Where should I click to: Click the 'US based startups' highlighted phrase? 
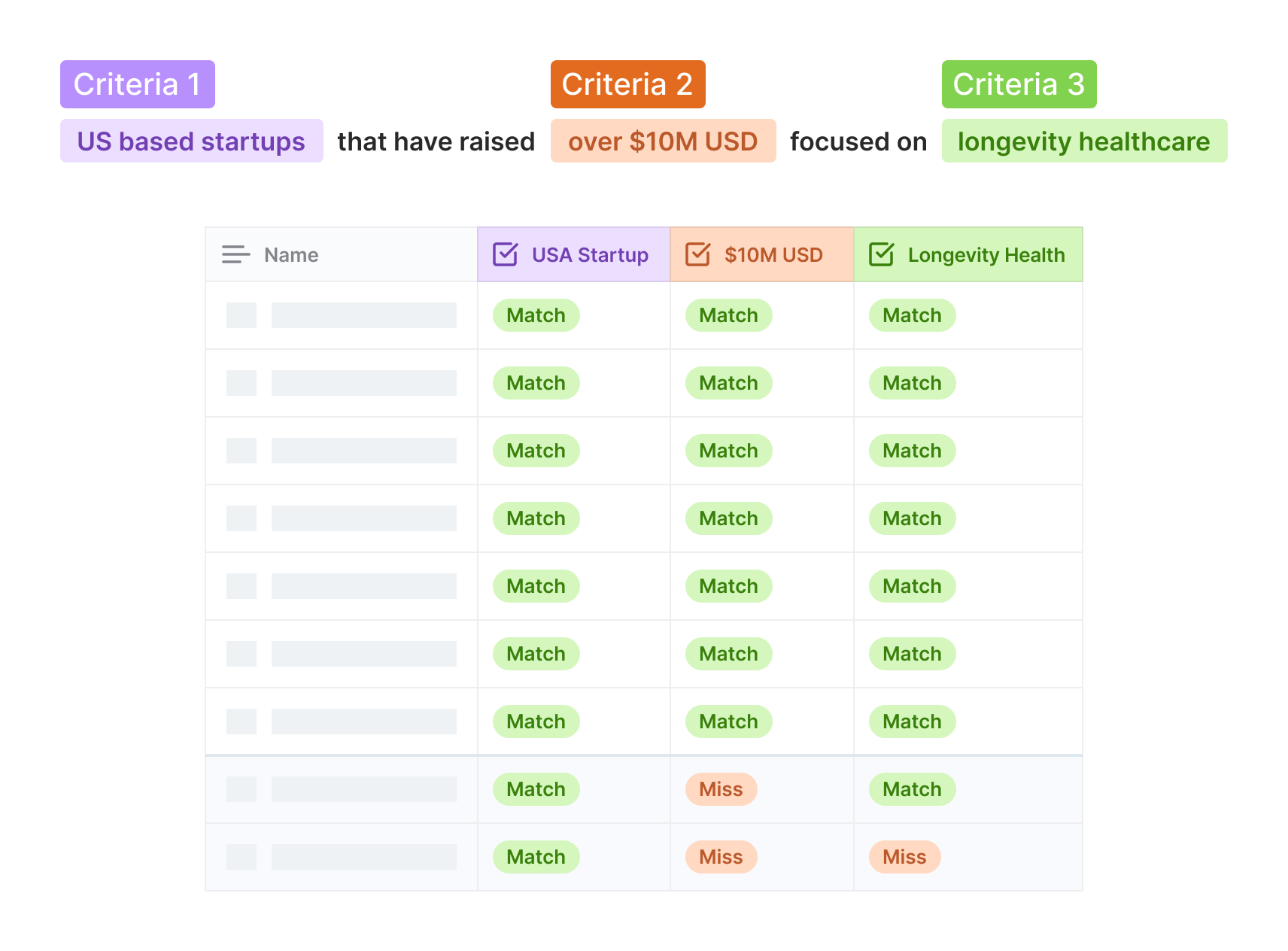[192, 141]
